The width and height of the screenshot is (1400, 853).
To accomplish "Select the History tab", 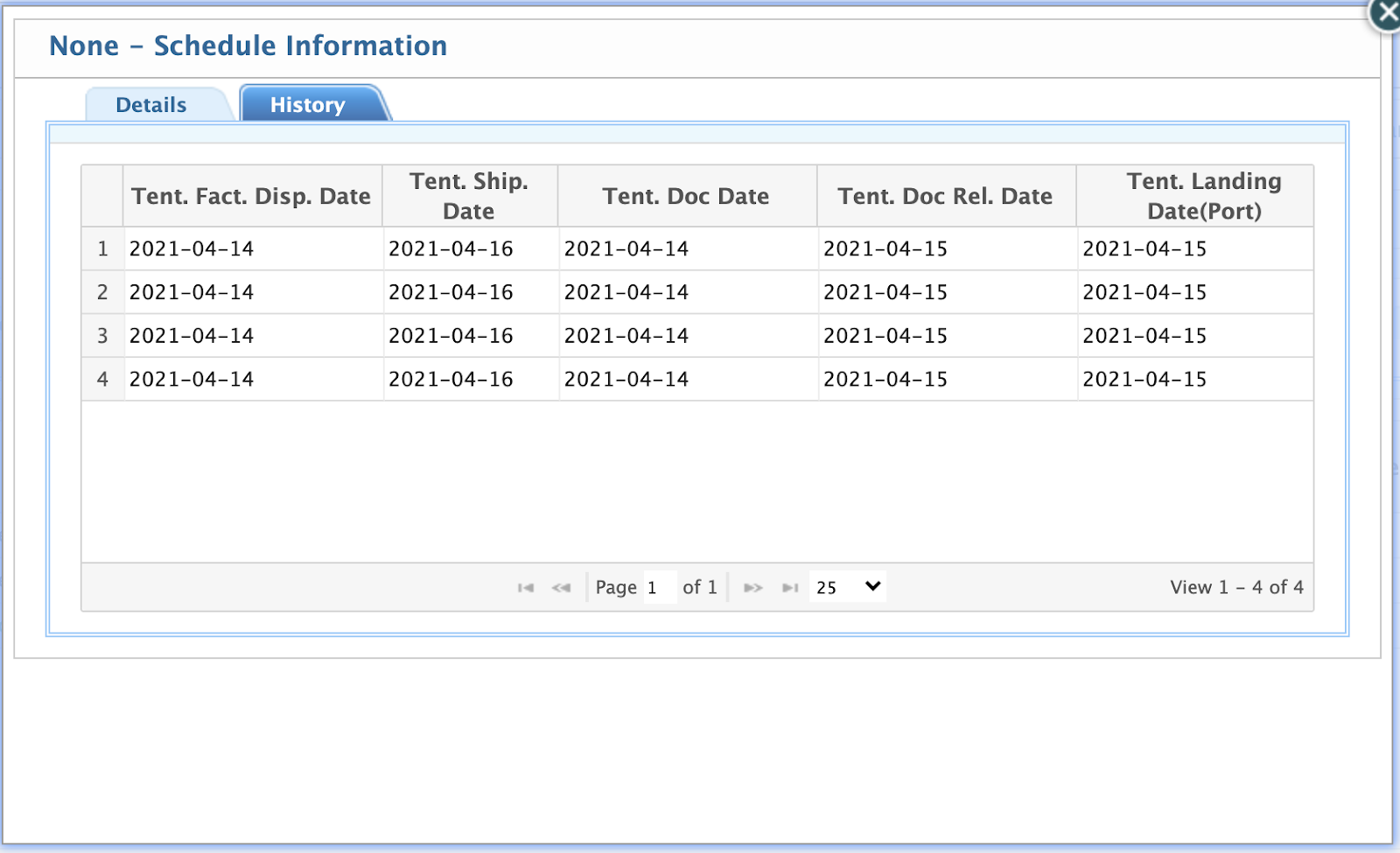I will pyautogui.click(x=307, y=105).
